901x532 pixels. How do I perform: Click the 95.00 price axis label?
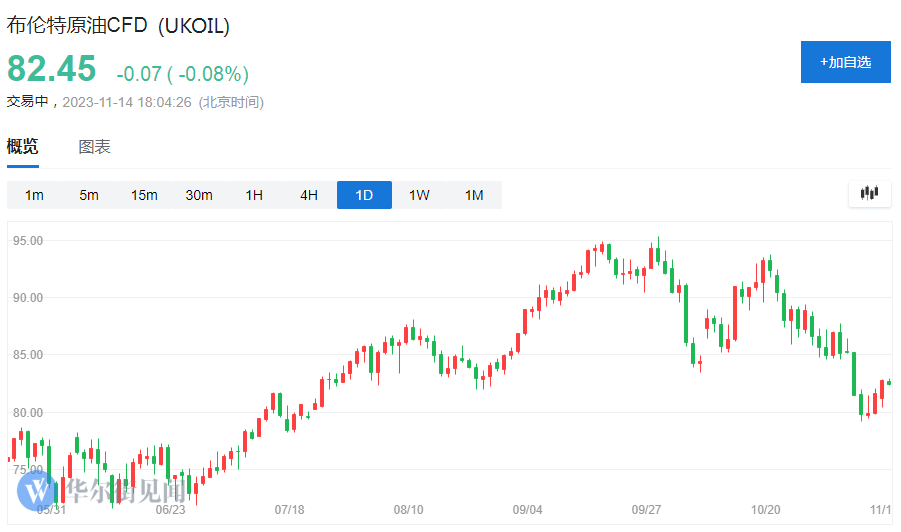coord(27,241)
